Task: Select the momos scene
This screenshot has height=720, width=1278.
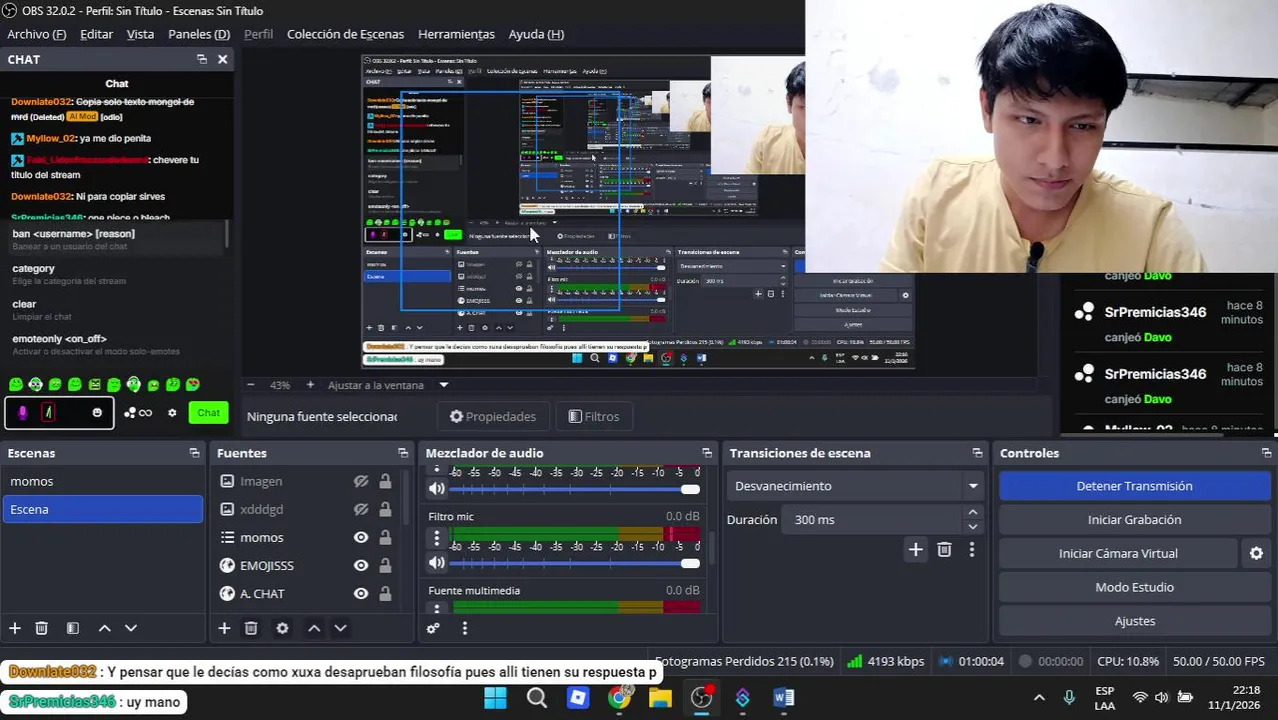Action: [102, 481]
